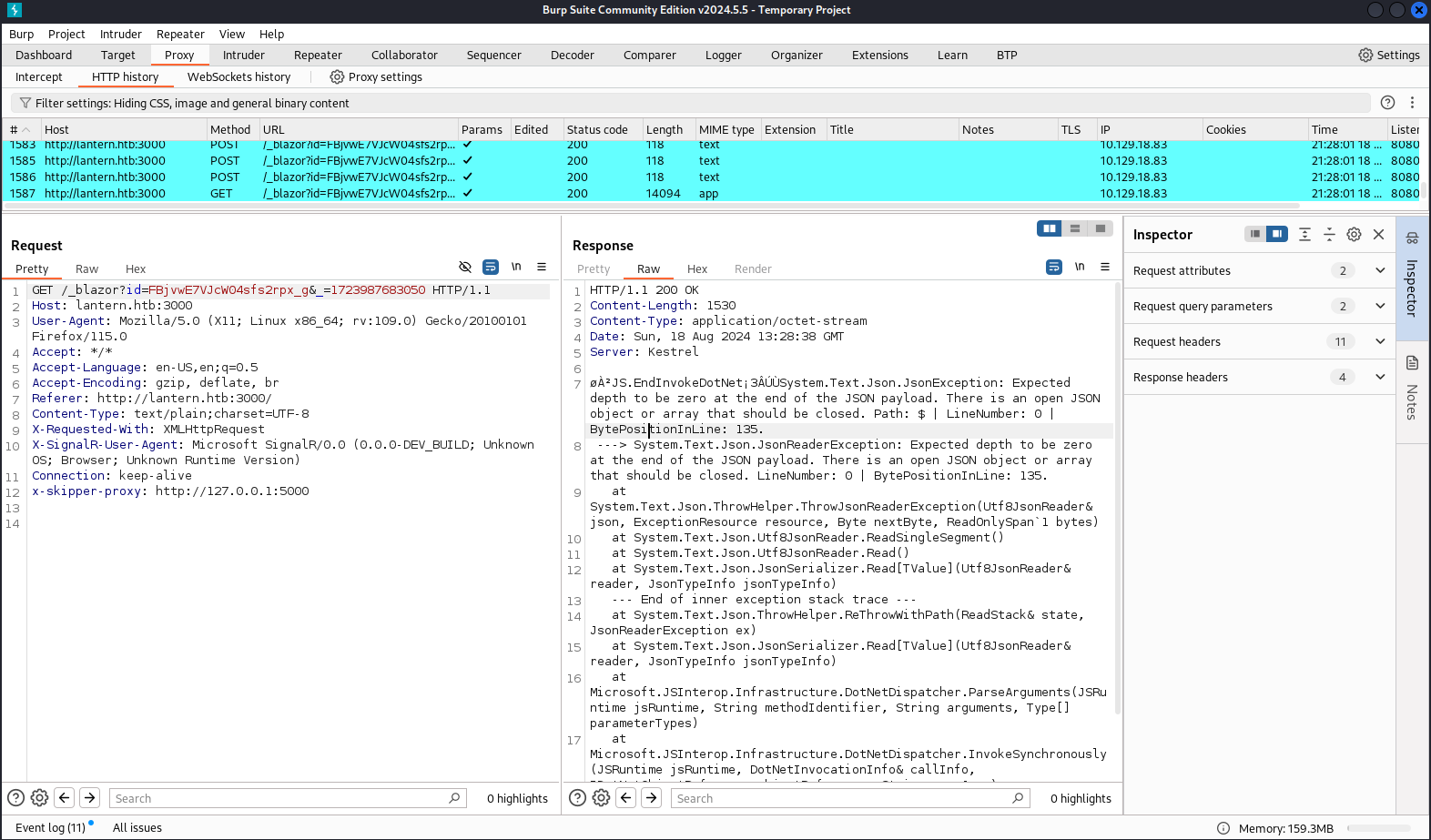Open Proxy settings
Screen dimensions: 1431x840
[376, 76]
